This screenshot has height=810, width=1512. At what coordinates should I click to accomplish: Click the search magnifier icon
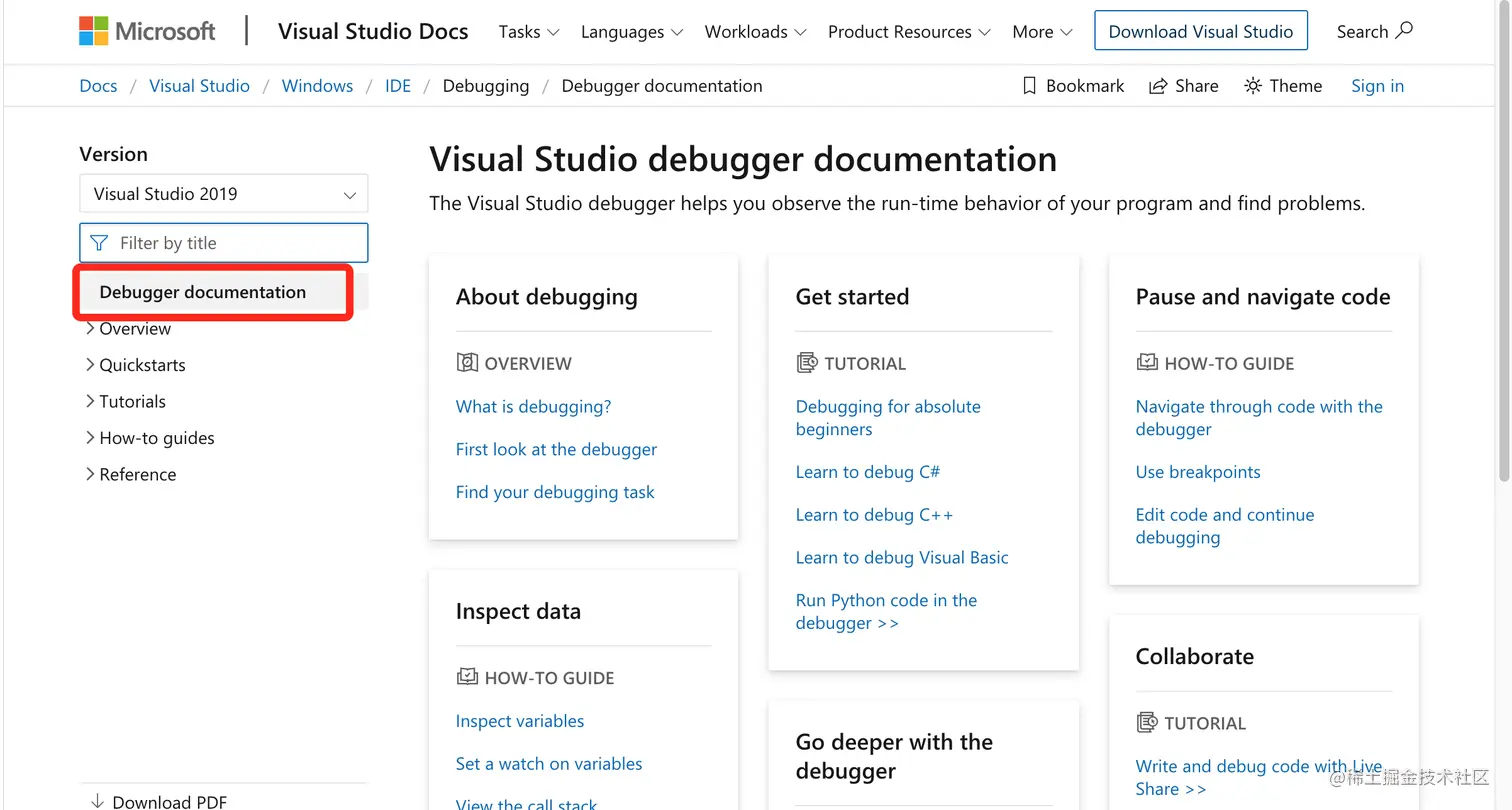coord(1404,30)
